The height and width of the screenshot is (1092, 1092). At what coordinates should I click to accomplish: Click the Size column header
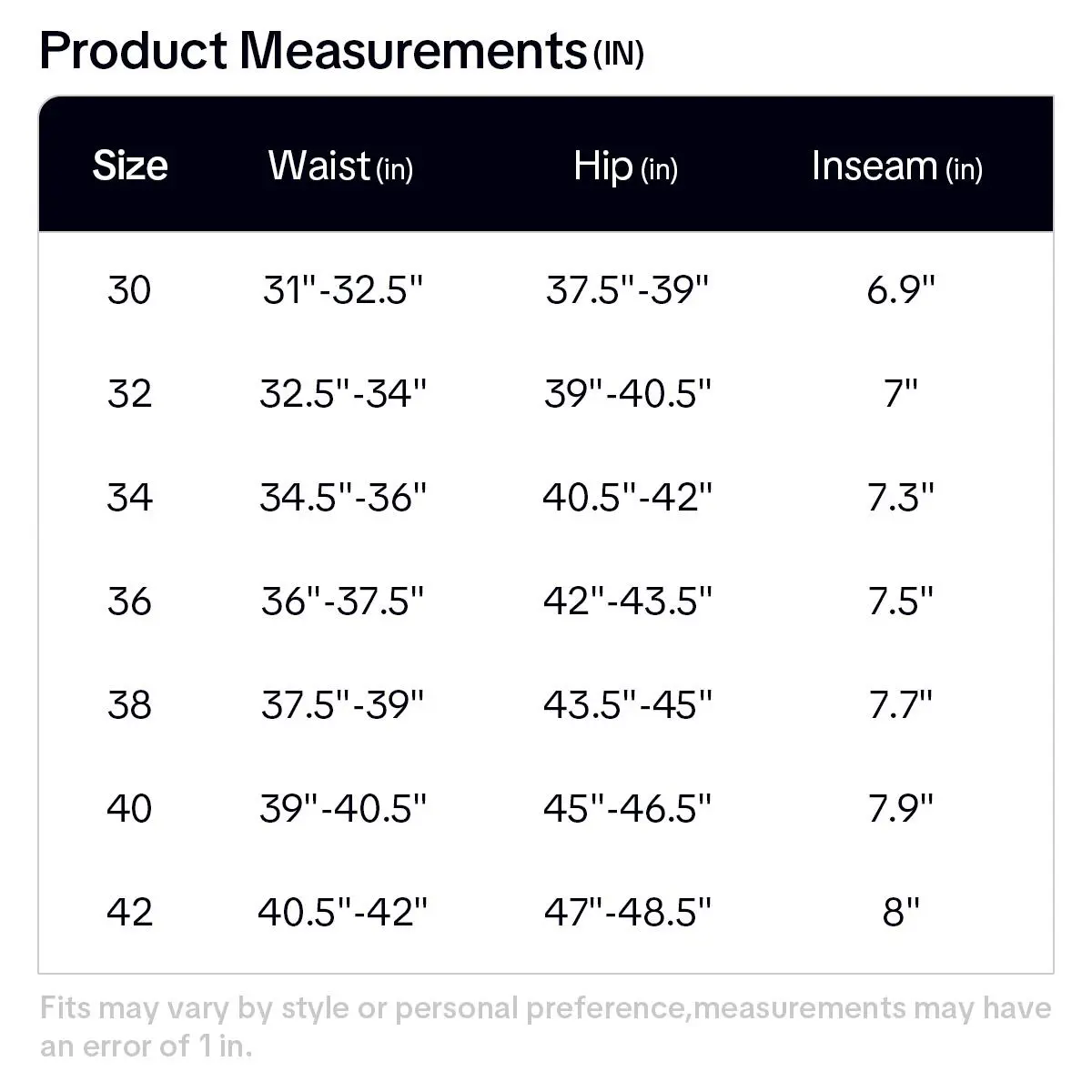tap(130, 166)
